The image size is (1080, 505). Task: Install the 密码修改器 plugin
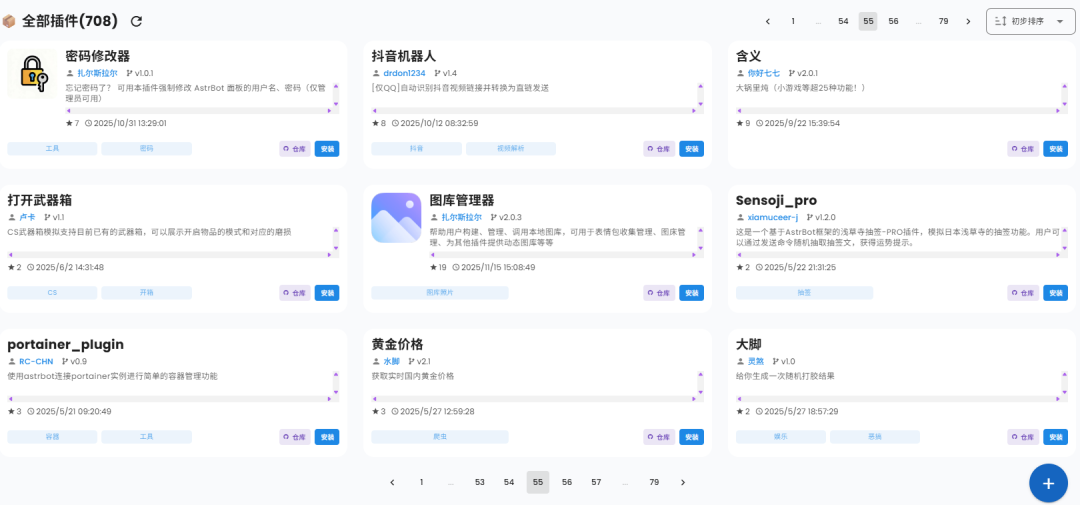click(327, 149)
